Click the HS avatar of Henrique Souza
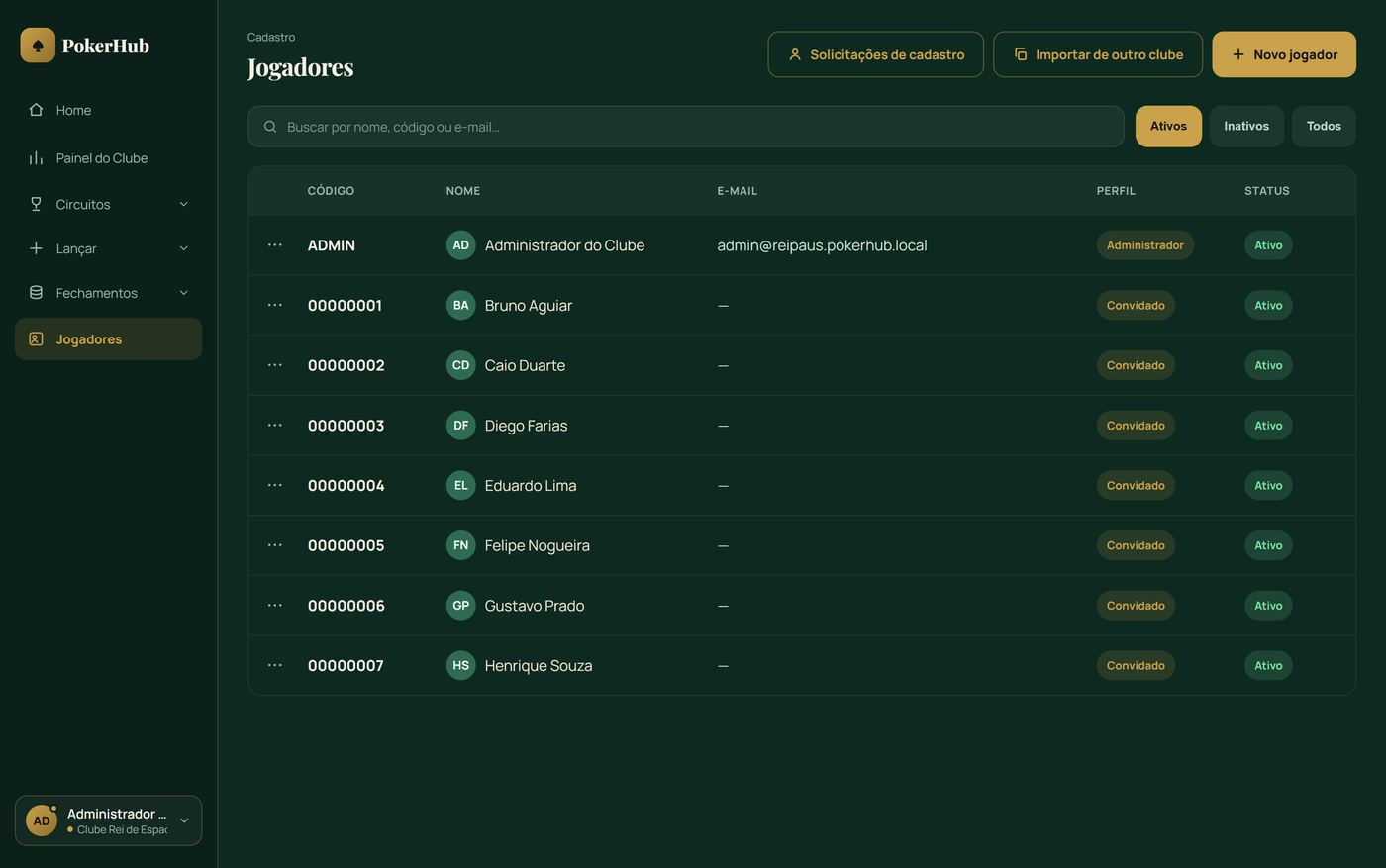1386x868 pixels. 461,665
